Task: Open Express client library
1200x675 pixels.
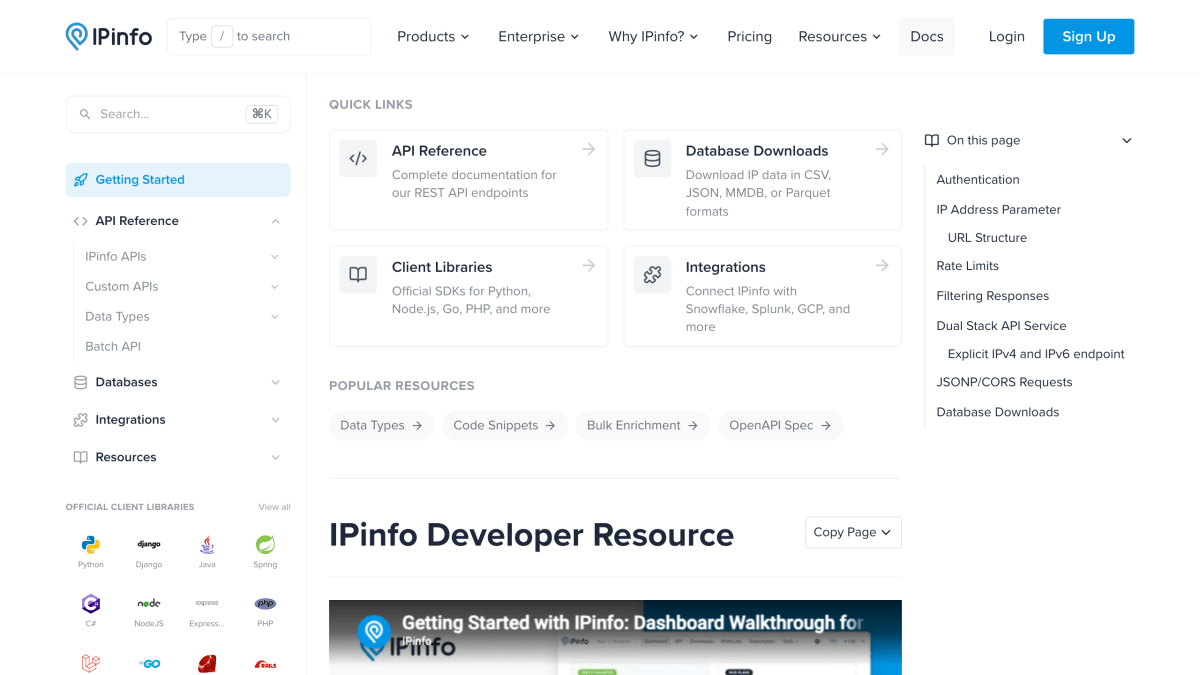Action: 207,610
